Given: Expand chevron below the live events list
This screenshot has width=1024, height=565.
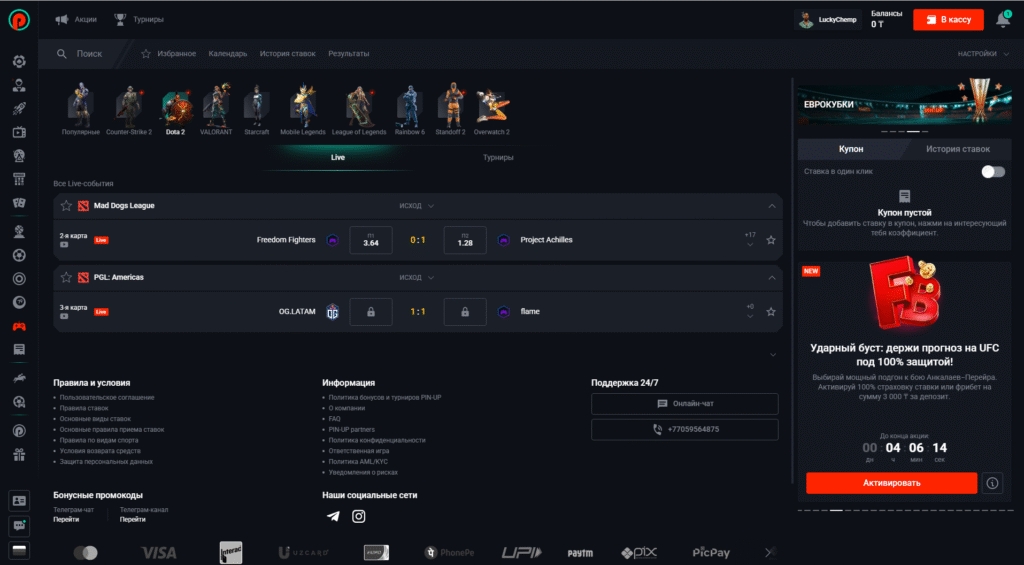Looking at the screenshot, I should [773, 355].
